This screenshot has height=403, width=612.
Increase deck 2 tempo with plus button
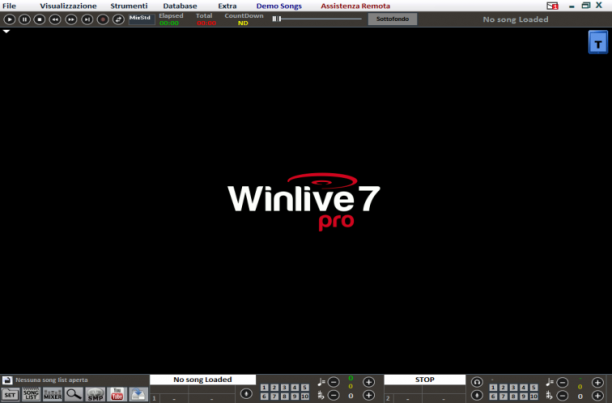[598, 382]
